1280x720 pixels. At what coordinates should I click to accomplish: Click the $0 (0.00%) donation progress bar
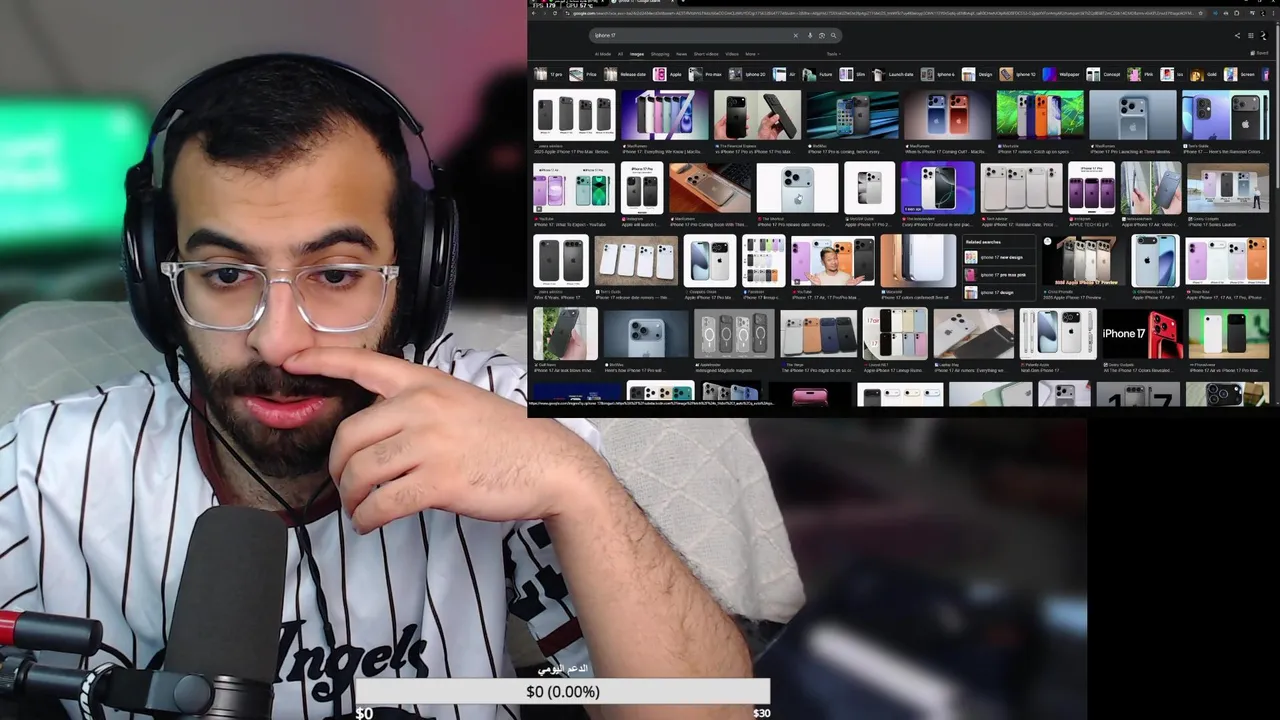(563, 691)
